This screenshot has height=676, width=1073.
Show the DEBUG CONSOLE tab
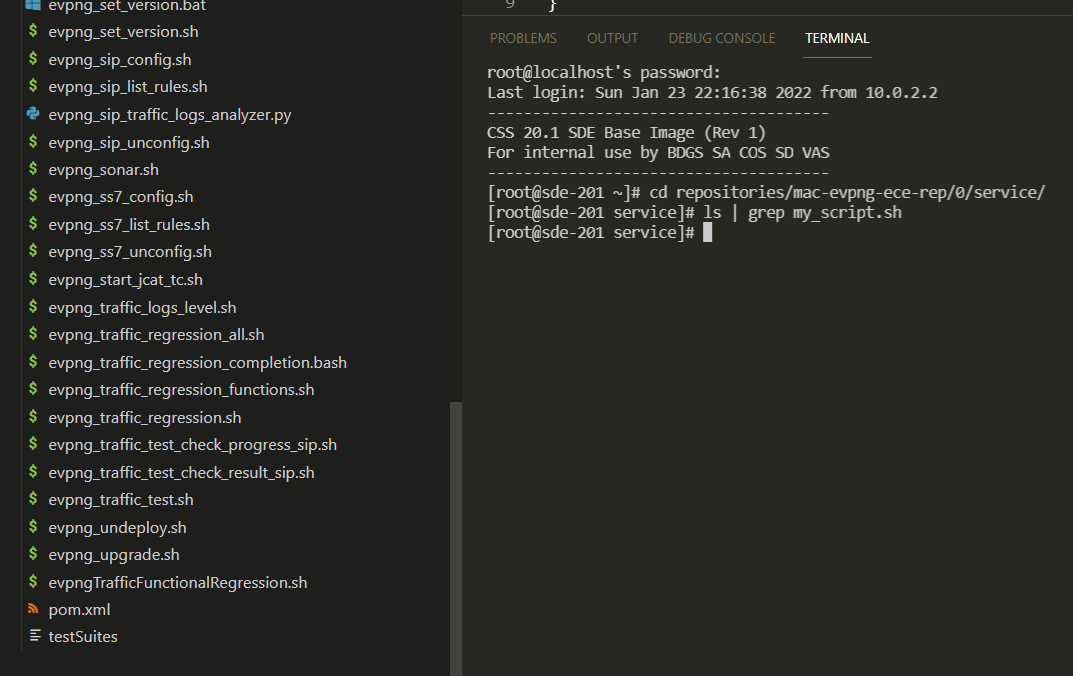721,38
